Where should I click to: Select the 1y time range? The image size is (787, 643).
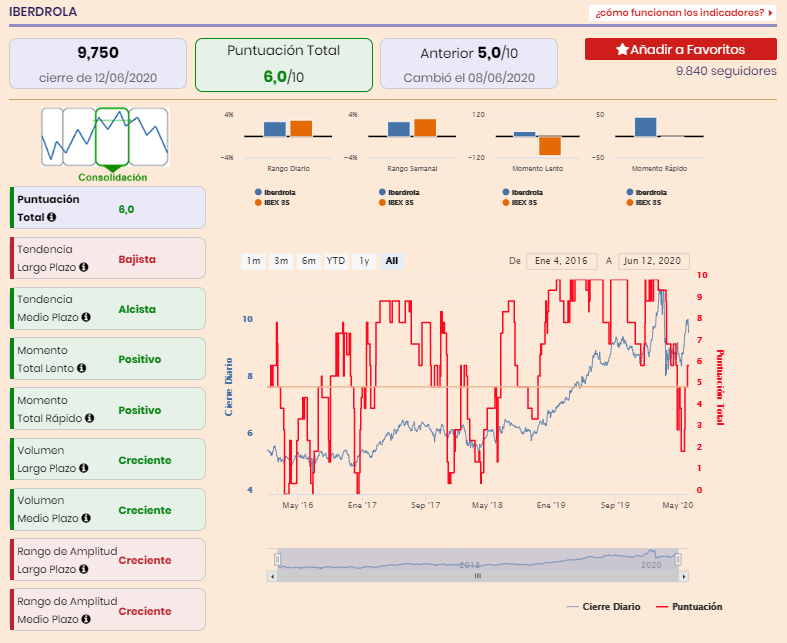click(364, 261)
